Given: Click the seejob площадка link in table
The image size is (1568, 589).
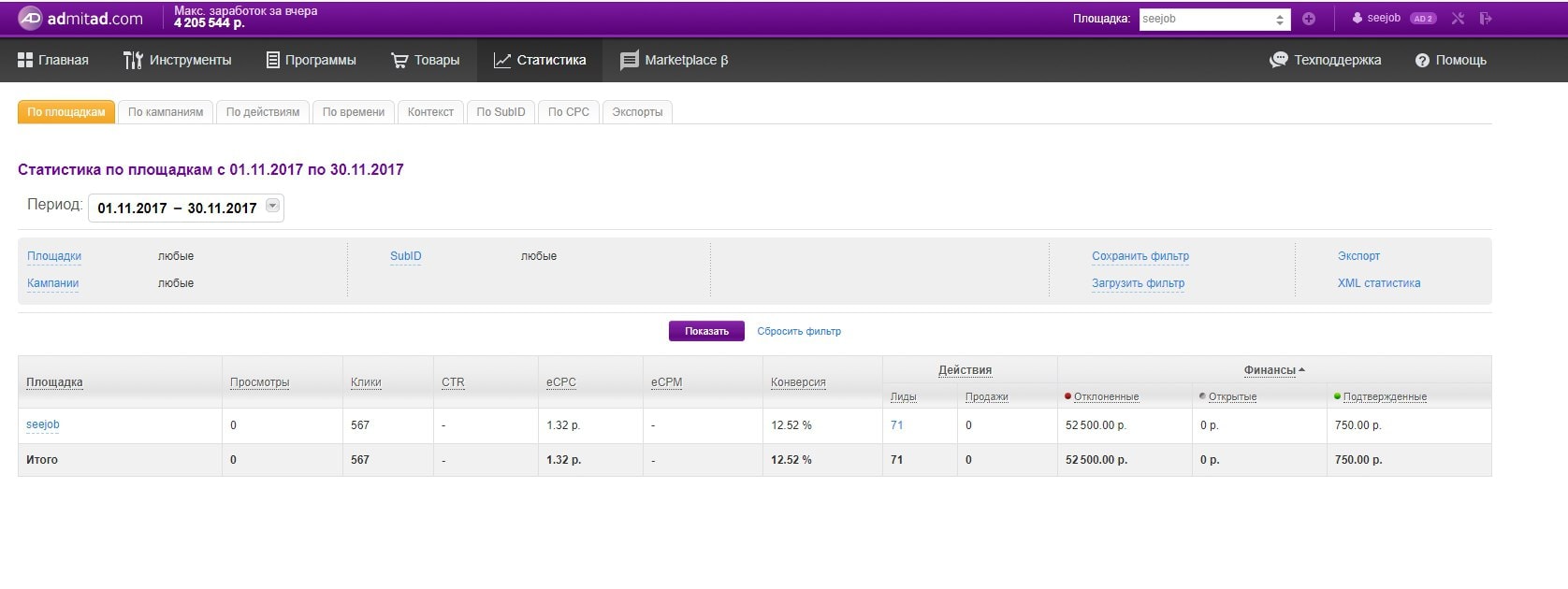Looking at the screenshot, I should [43, 424].
